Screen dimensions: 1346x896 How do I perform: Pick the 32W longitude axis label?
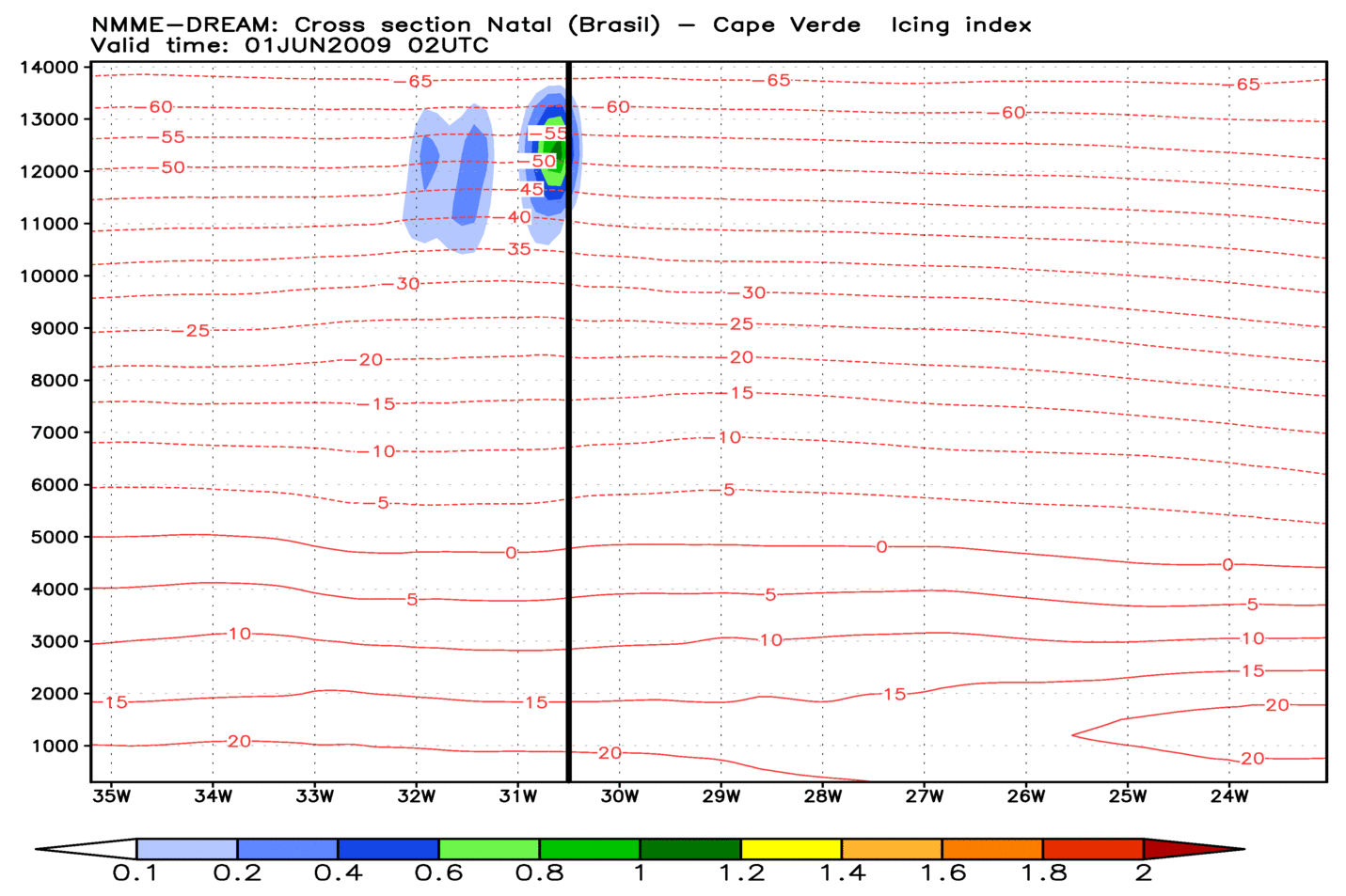tap(416, 796)
